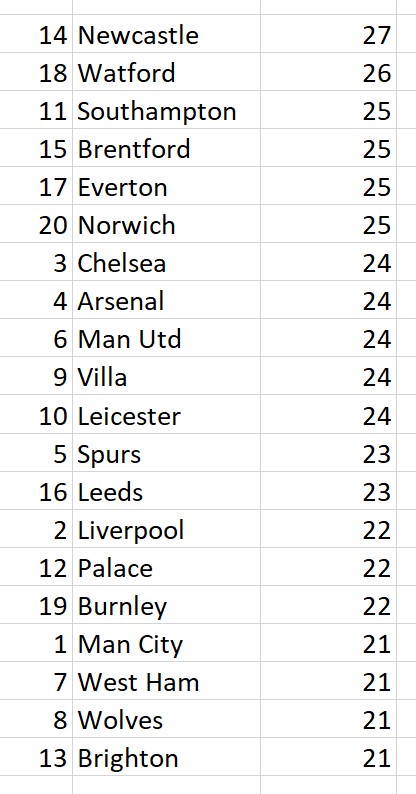This screenshot has height=794, width=416.
Task: Select the Leeds cell
Action: 167,491
